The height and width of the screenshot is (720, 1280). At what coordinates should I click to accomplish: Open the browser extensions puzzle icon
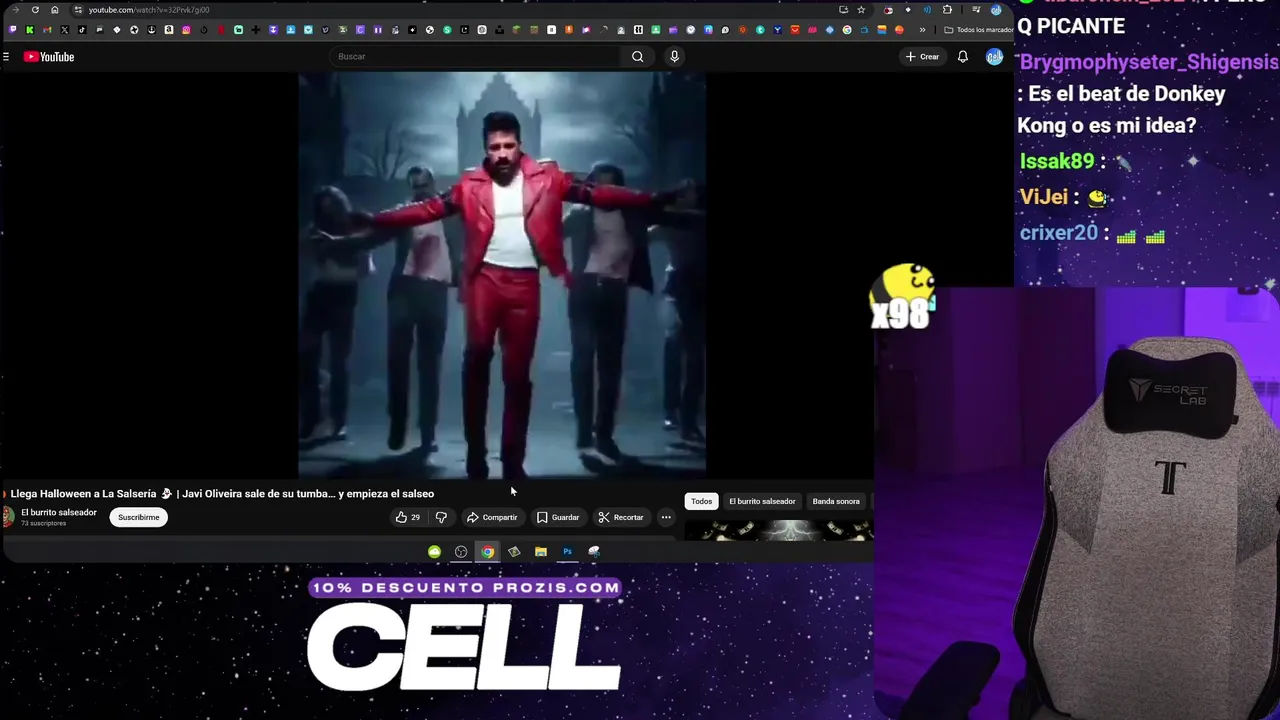tap(947, 10)
